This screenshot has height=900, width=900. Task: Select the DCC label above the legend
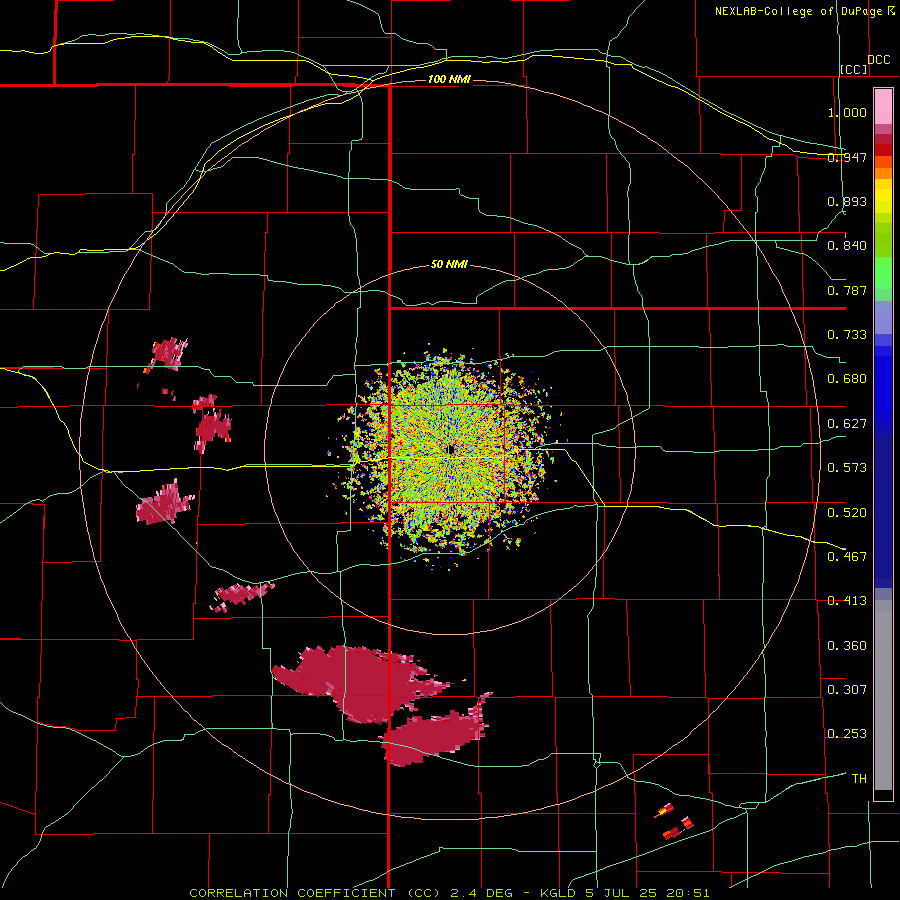point(878,60)
